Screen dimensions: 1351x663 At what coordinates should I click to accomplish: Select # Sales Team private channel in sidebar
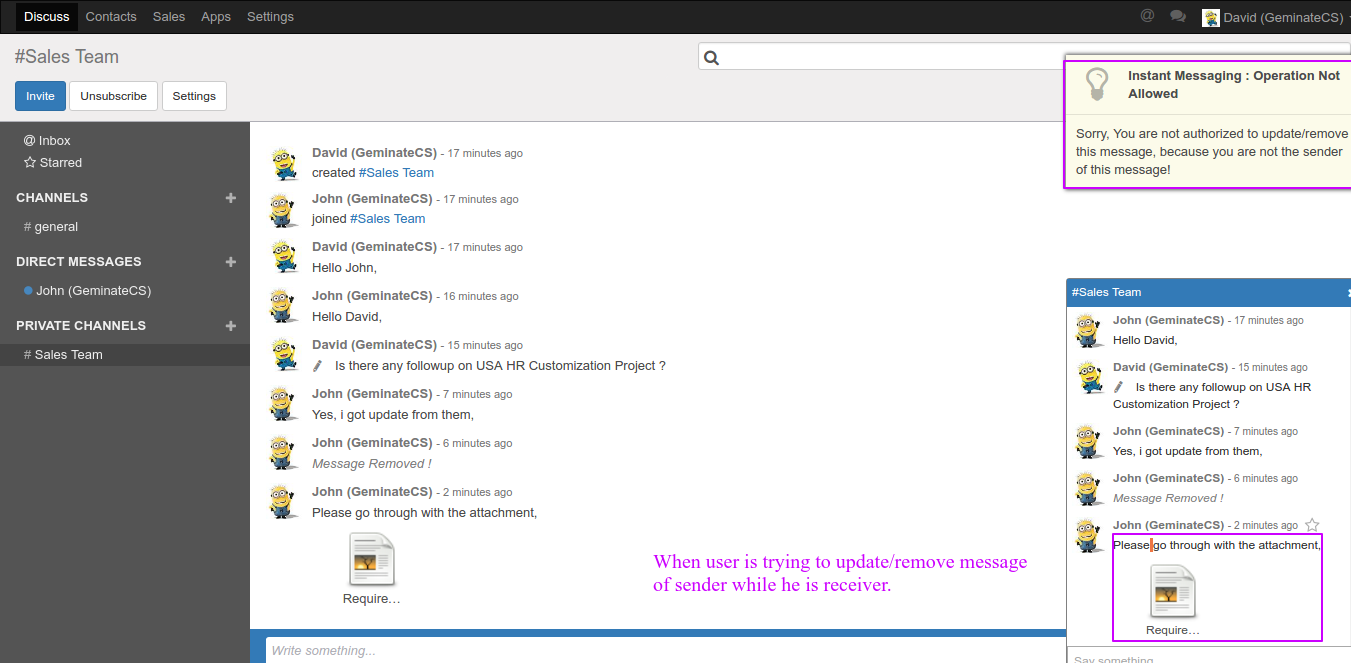click(125, 355)
